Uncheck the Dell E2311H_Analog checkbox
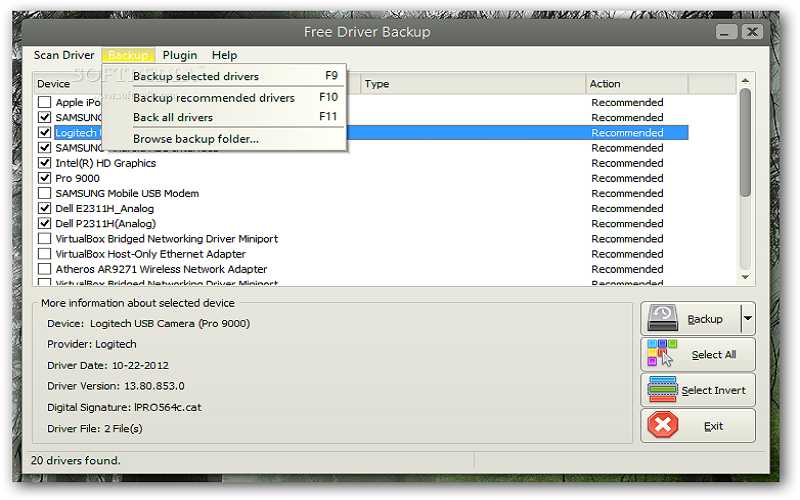The image size is (800, 500). coord(44,208)
